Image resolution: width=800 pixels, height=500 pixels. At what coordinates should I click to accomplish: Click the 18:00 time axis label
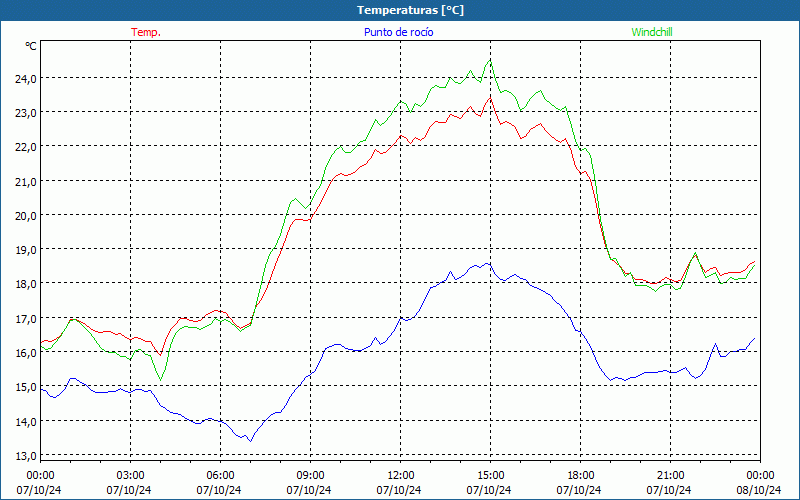pos(580,476)
